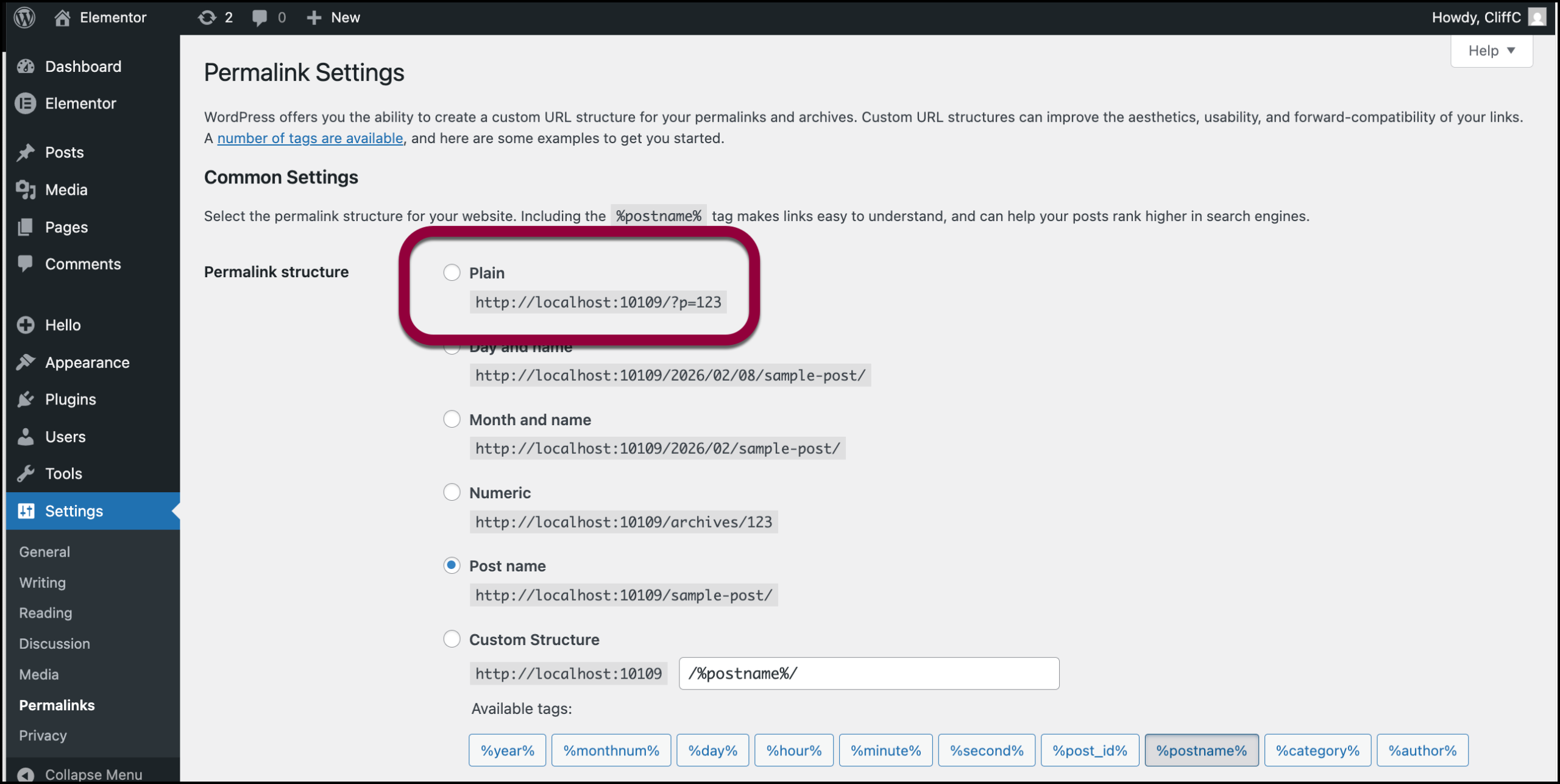Open the updates icon showing 2
This screenshot has height=784, width=1560.
[x=207, y=17]
